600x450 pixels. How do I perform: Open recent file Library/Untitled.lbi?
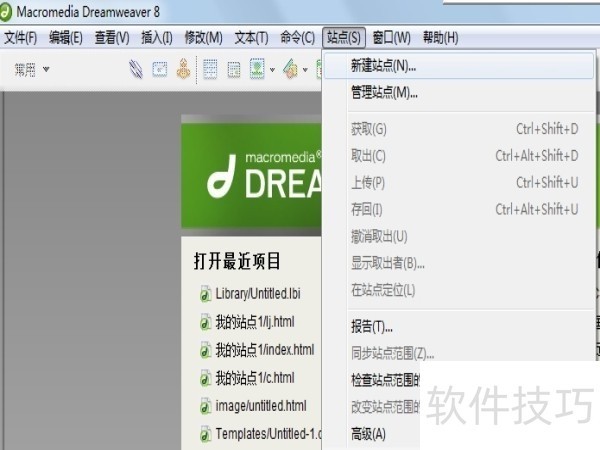[258, 294]
